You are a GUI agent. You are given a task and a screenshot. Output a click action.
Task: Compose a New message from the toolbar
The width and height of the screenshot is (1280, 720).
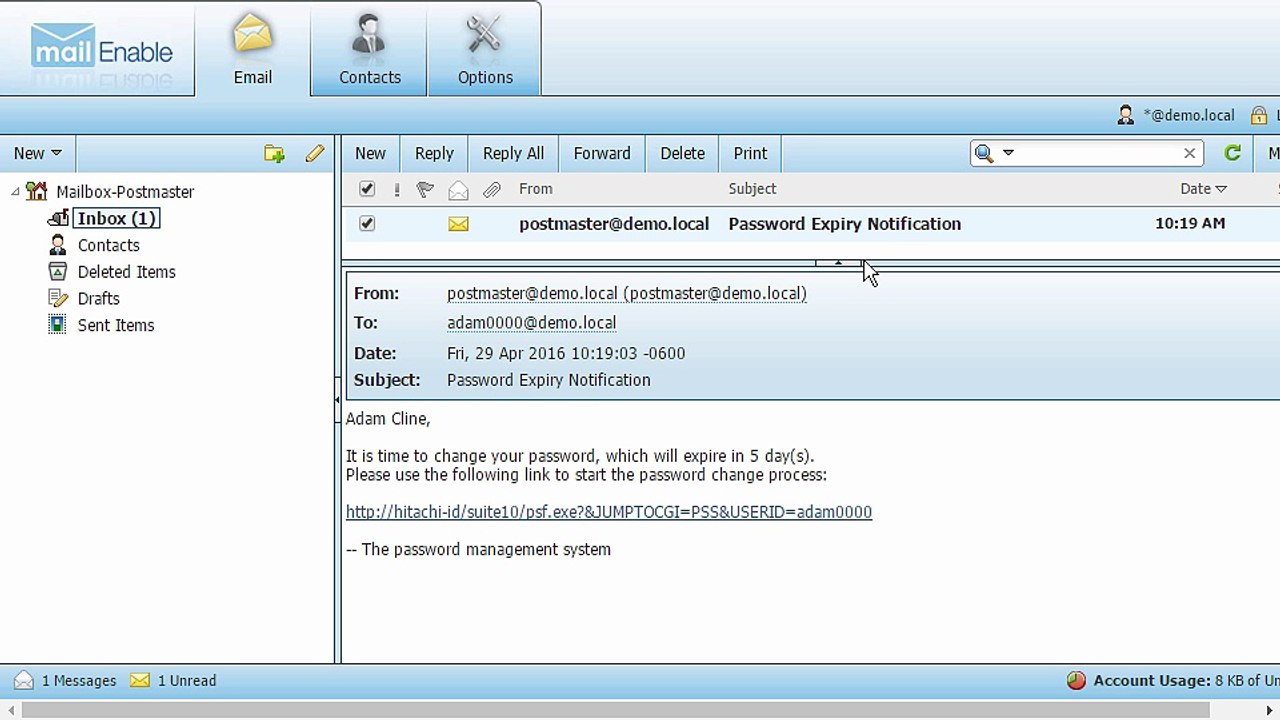coord(370,153)
